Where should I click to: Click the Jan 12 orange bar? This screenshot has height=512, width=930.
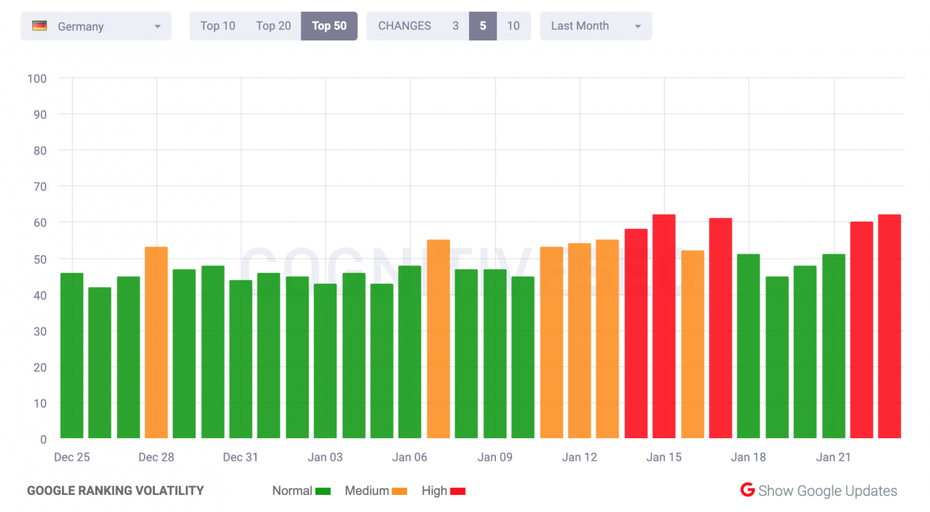coord(579,341)
